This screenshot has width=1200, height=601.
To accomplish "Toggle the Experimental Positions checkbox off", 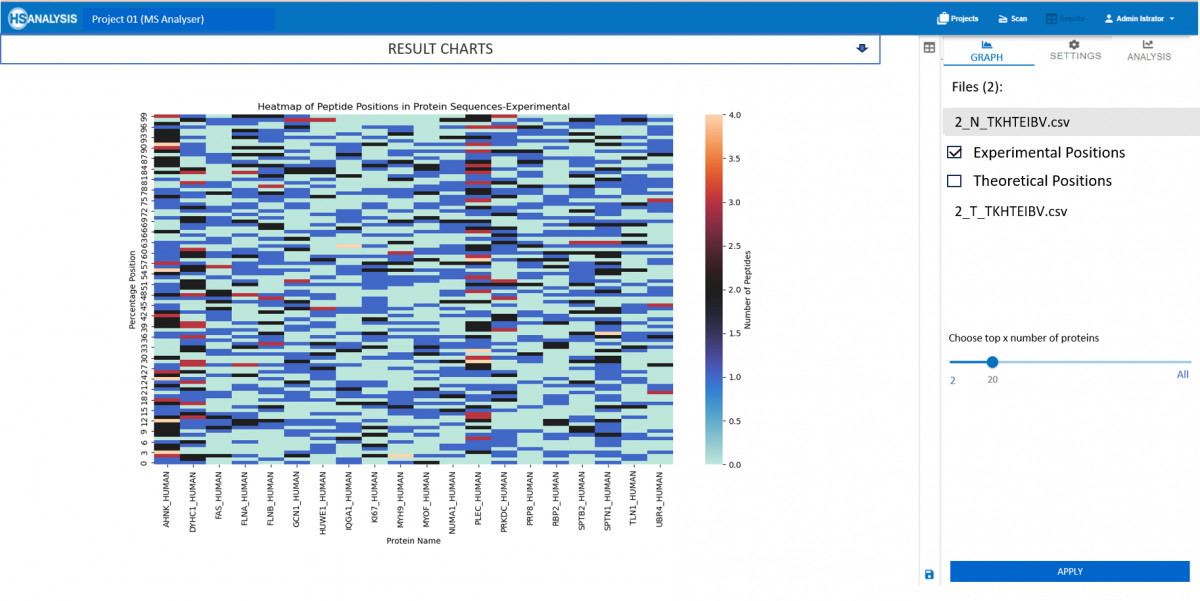I will coord(954,152).
